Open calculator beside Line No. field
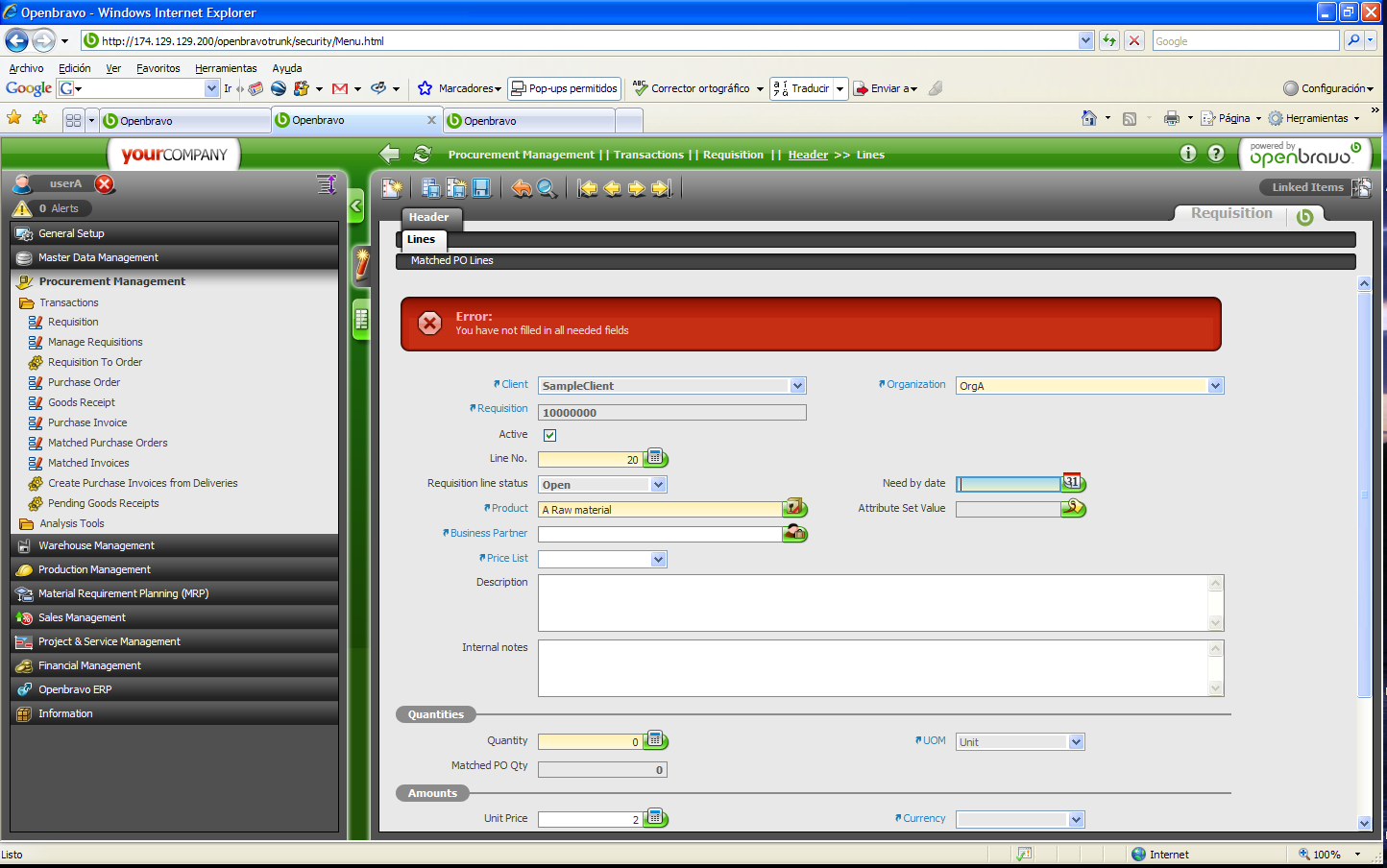The height and width of the screenshot is (868, 1387). click(x=655, y=458)
